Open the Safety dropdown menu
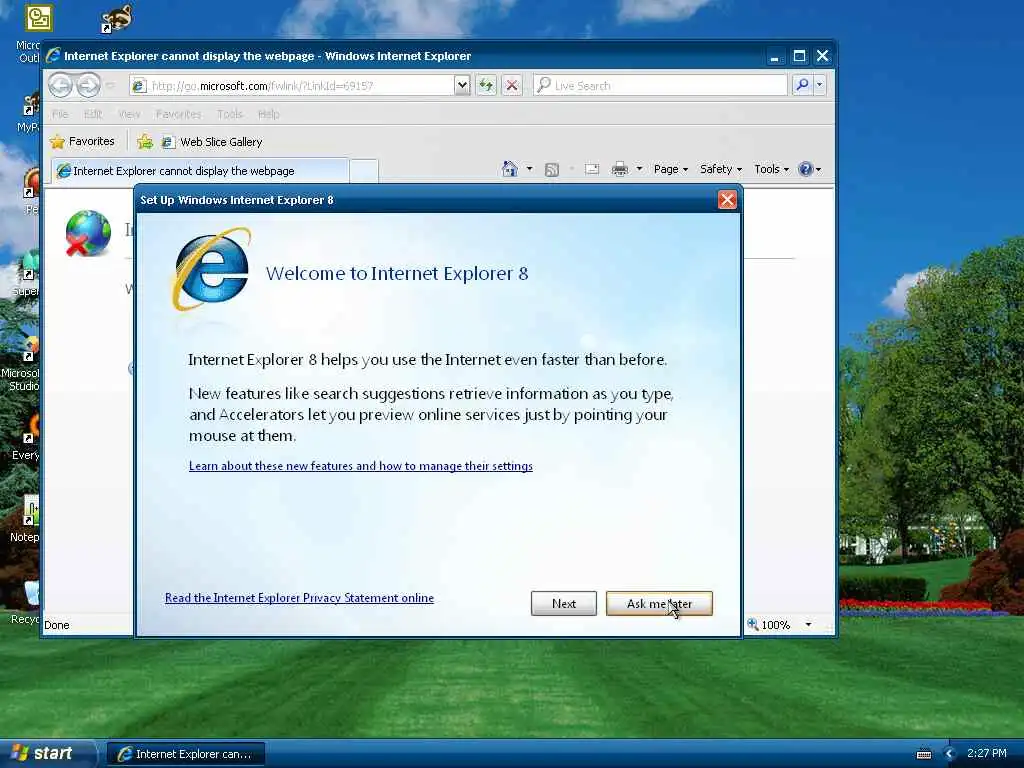Screen dimensions: 1024x768 click(x=721, y=169)
